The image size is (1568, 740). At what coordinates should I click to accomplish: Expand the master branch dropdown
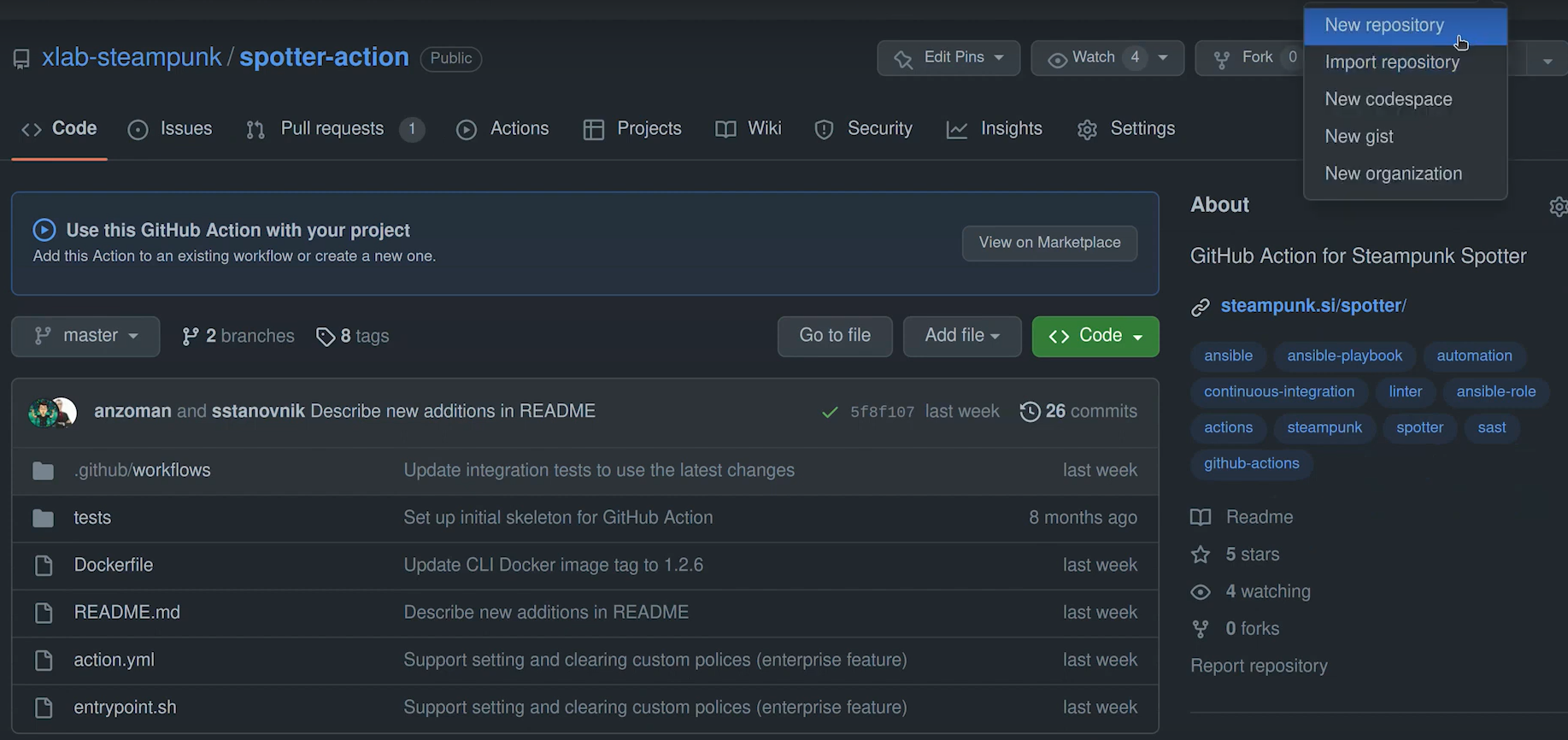[x=85, y=336]
